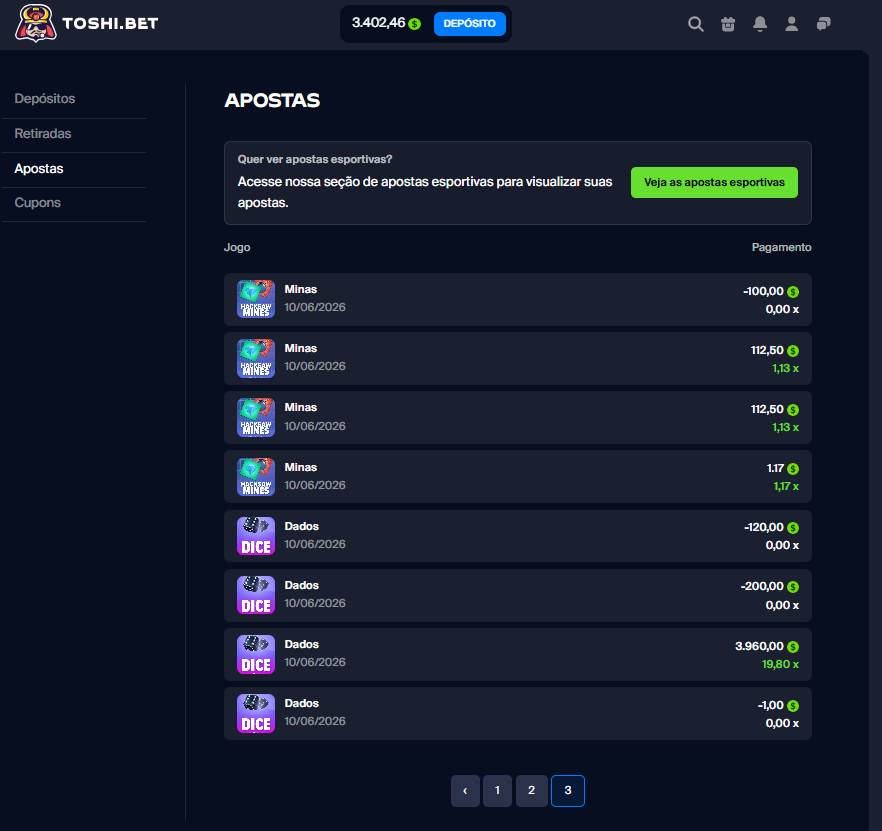Select page 3 in pagination
The image size is (882, 831).
tap(568, 790)
